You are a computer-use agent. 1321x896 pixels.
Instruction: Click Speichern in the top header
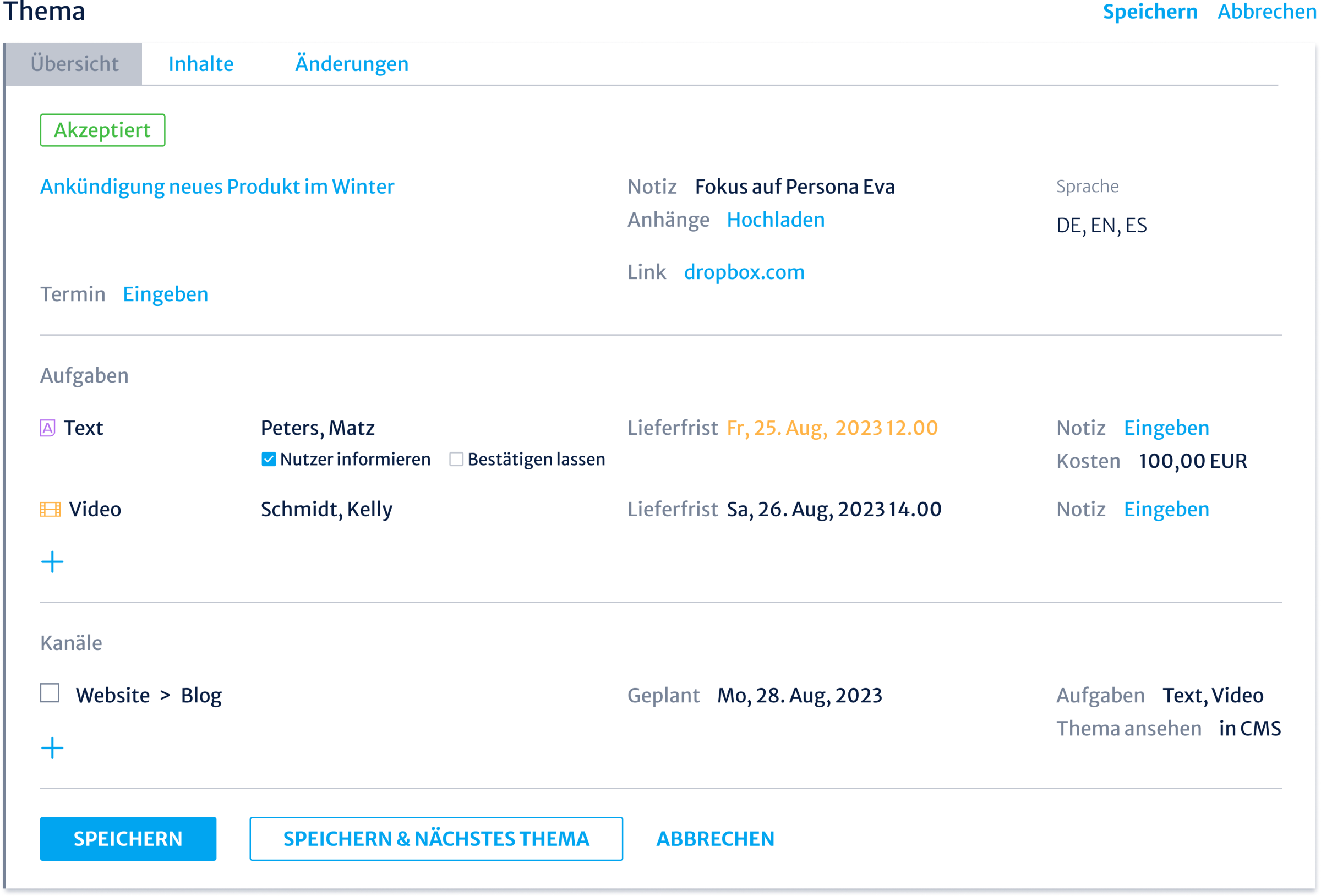1149,12
